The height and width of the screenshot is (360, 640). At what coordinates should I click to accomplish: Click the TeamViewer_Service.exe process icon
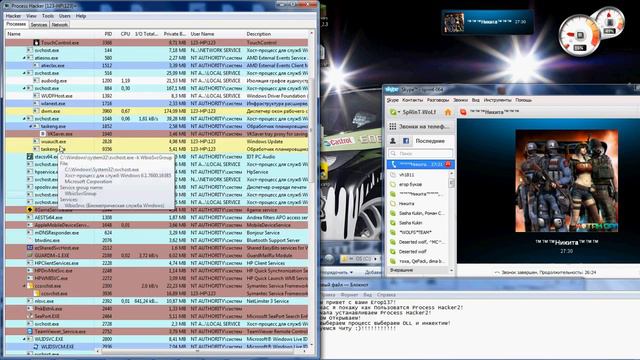(30, 331)
